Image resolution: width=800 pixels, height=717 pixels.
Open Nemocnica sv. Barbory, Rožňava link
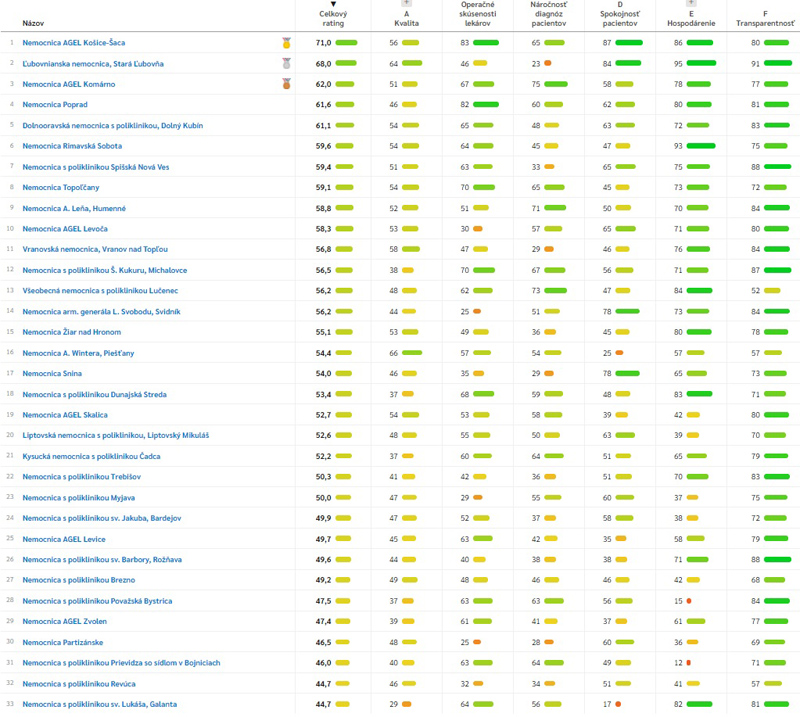(x=102, y=559)
